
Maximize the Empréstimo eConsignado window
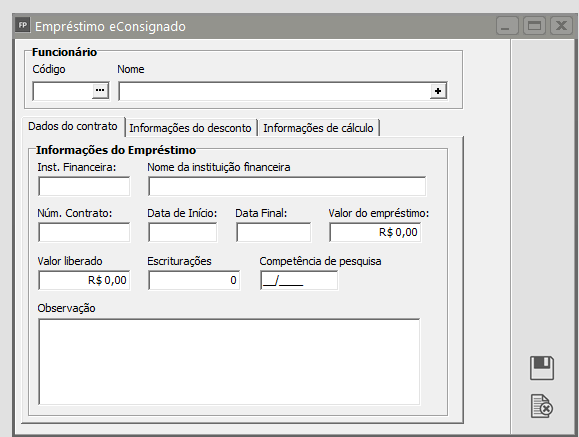tap(534, 26)
